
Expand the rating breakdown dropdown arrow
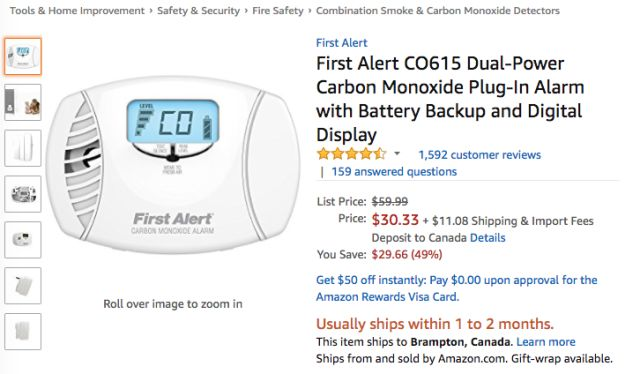pos(397,154)
